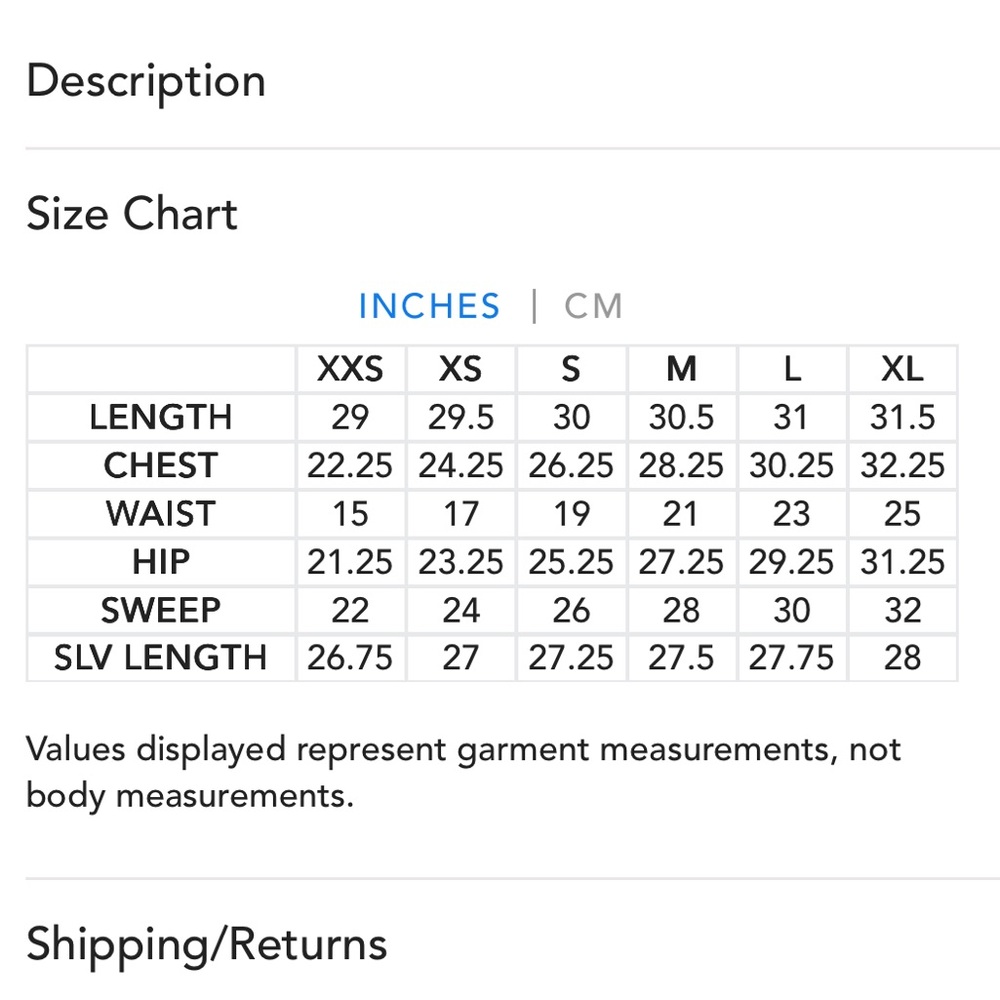
Task: Click the garment measurements note text
Action: pyautogui.click(x=464, y=772)
